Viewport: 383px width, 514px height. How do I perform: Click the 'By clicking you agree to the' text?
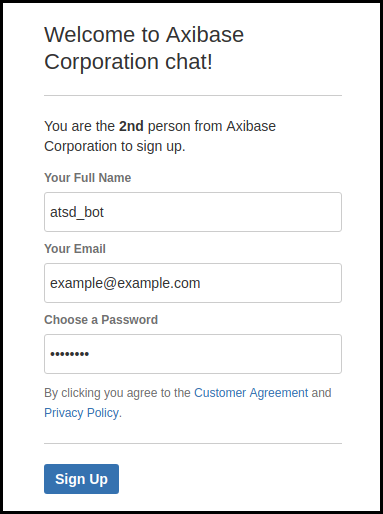[x=117, y=393]
